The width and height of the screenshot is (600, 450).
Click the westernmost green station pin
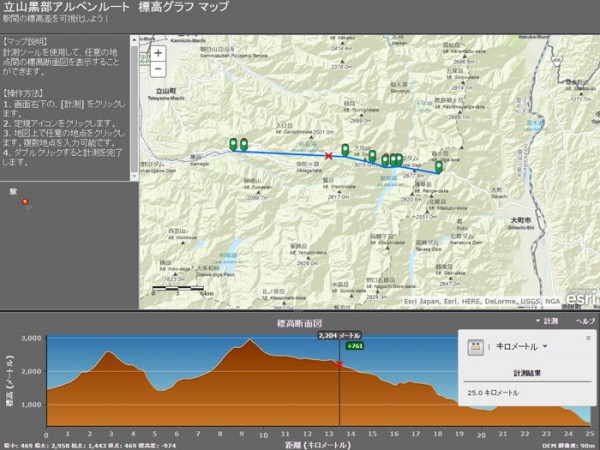[233, 144]
